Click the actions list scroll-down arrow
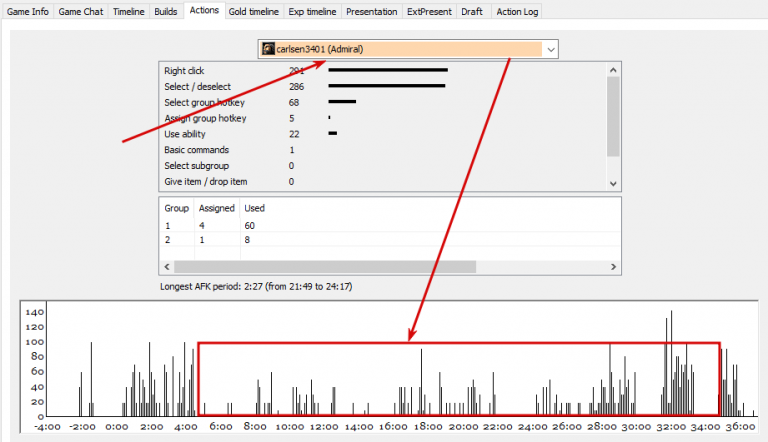This screenshot has width=768, height=442. tap(613, 184)
